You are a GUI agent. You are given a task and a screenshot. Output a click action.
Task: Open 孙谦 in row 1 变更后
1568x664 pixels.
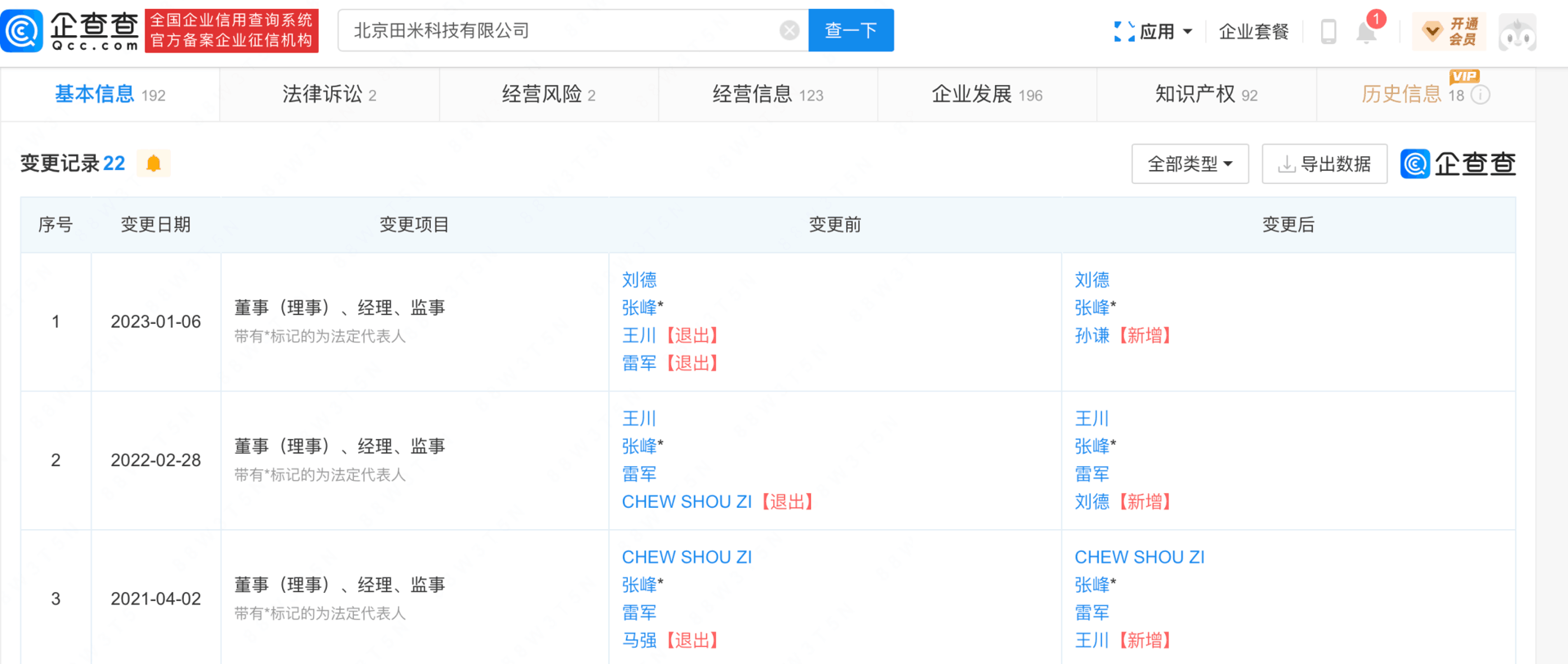click(1092, 335)
